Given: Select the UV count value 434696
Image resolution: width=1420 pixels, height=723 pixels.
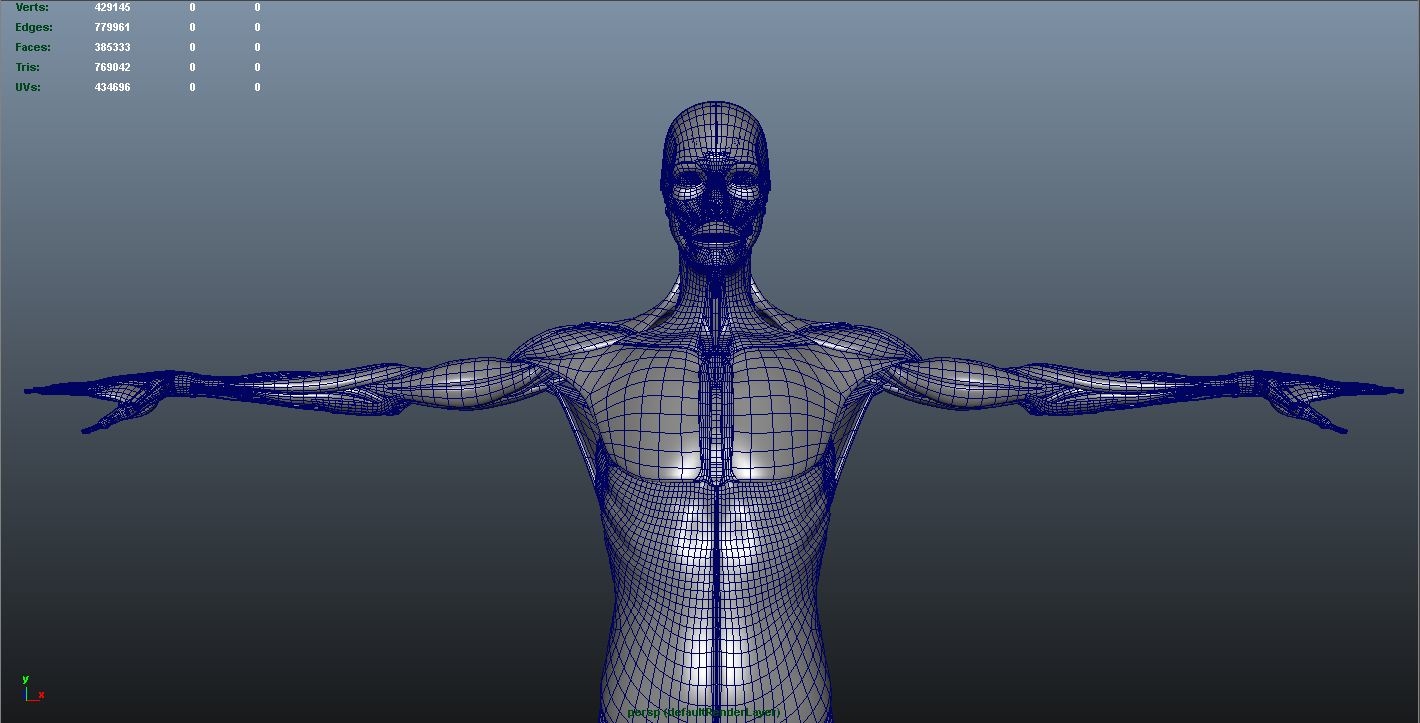Looking at the screenshot, I should (x=114, y=87).
